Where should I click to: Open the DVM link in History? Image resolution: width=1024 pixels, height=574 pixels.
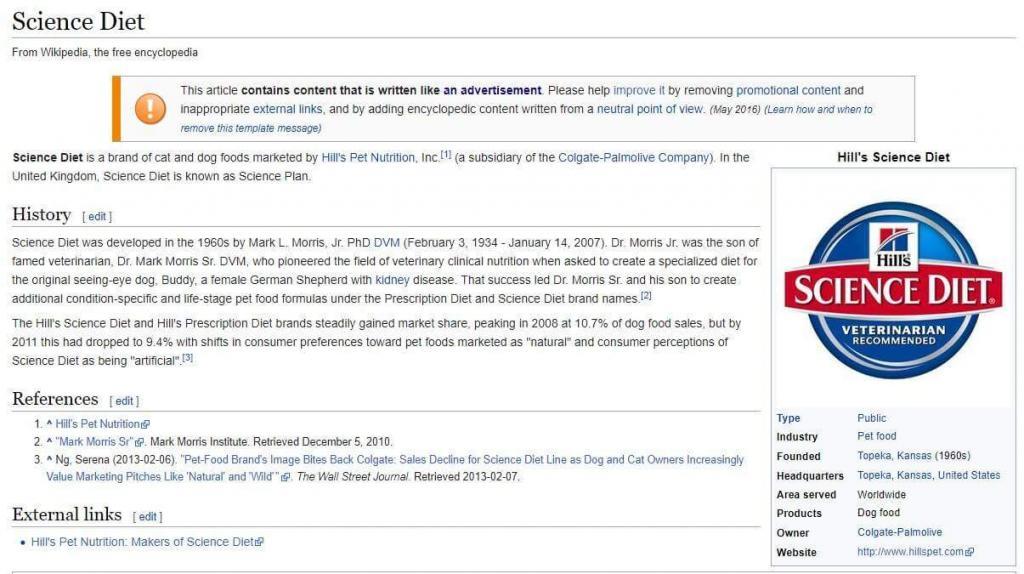click(x=387, y=242)
